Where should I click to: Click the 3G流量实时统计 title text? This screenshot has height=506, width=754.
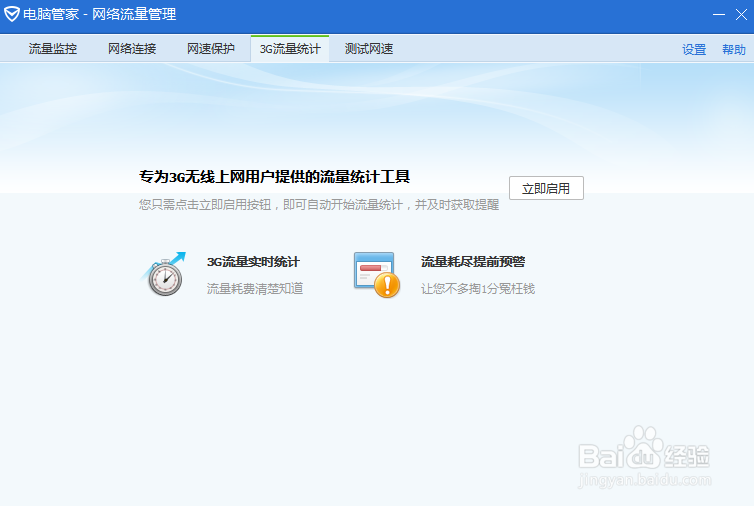click(x=253, y=262)
